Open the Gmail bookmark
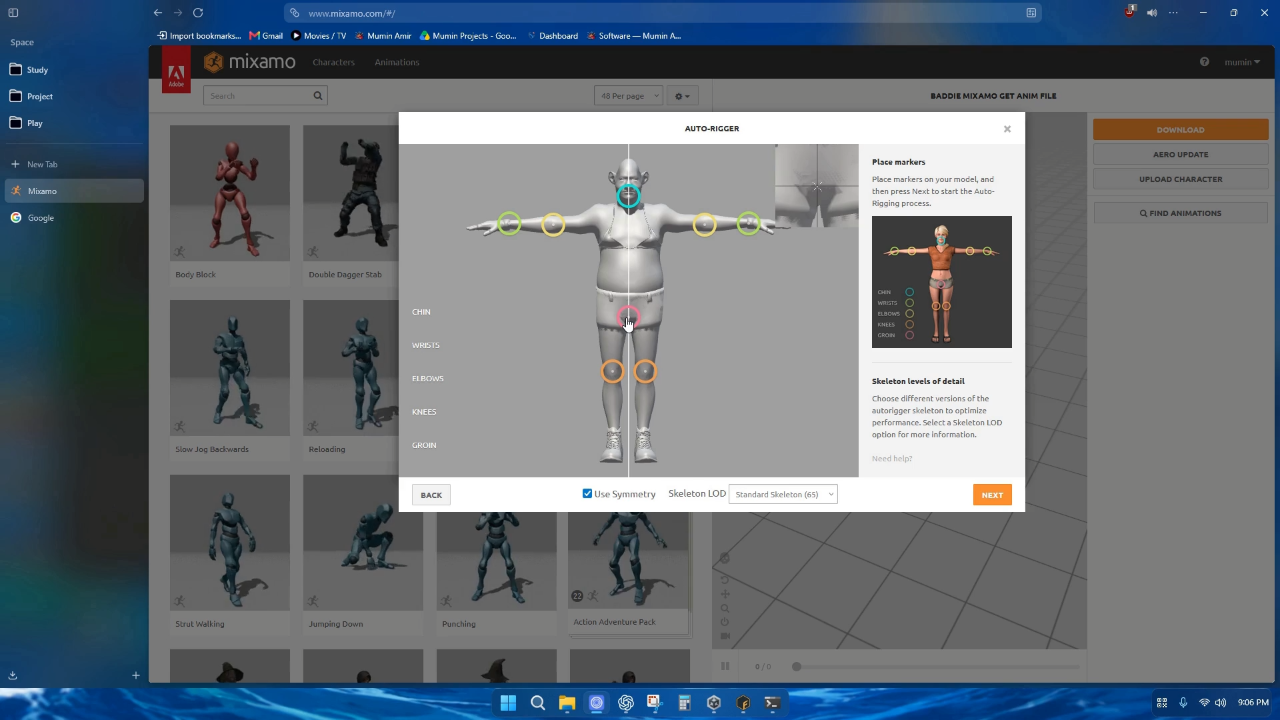 266,36
